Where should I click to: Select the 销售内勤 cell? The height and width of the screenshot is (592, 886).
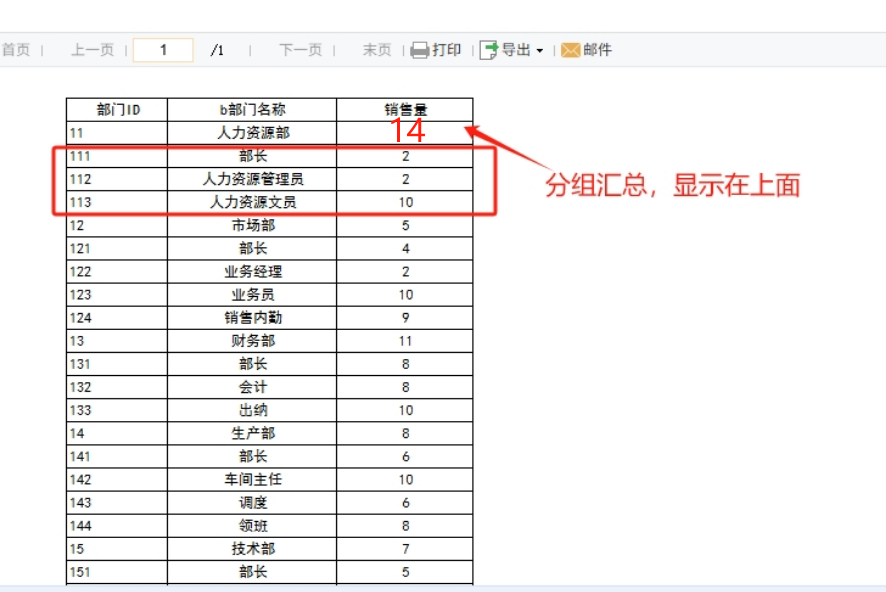(252, 318)
